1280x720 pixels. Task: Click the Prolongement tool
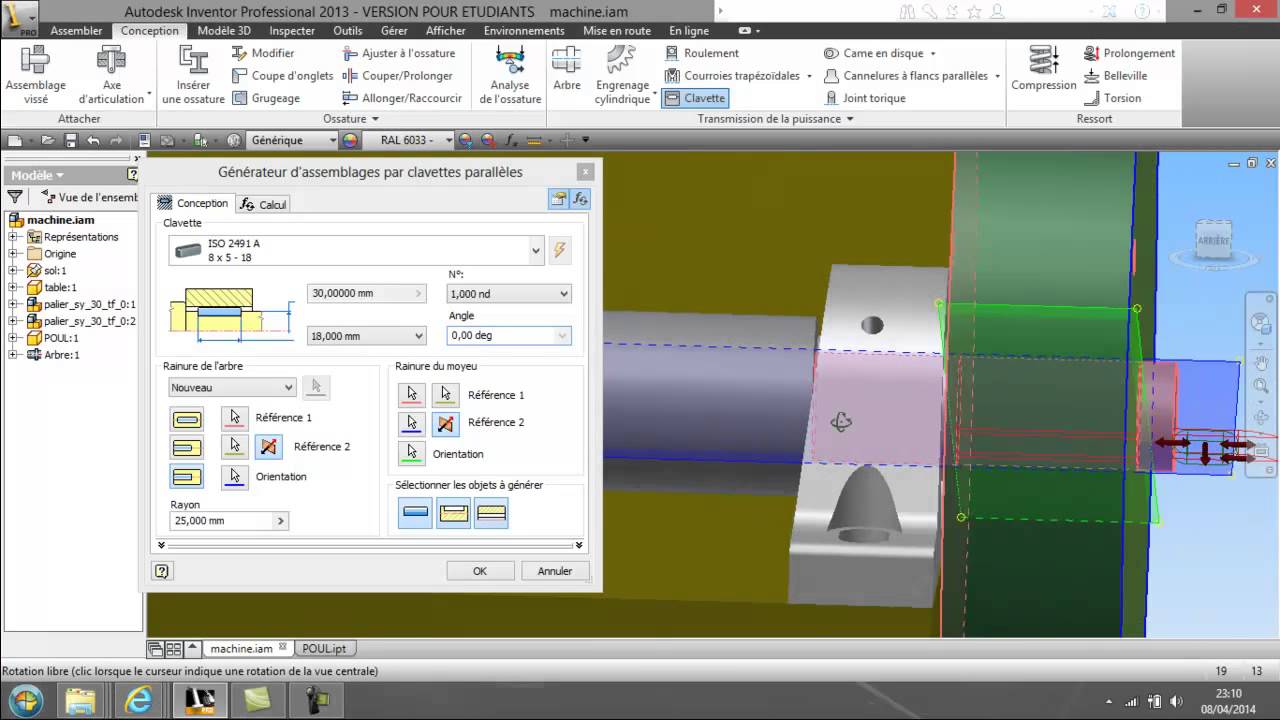pos(1129,53)
